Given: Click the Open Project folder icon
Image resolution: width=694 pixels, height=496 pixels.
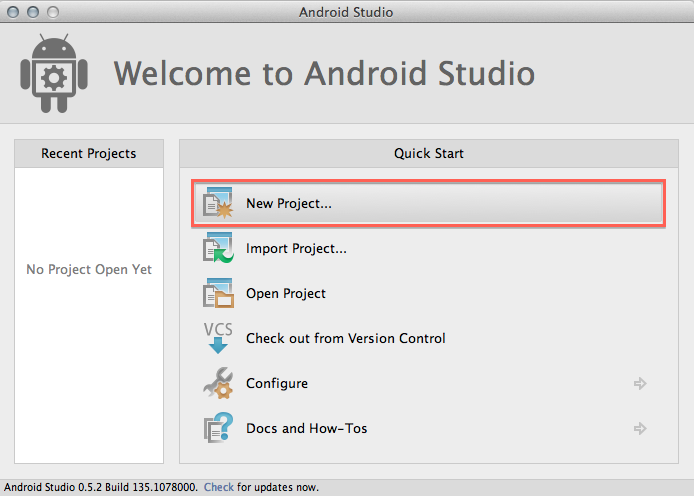Looking at the screenshot, I should [218, 293].
